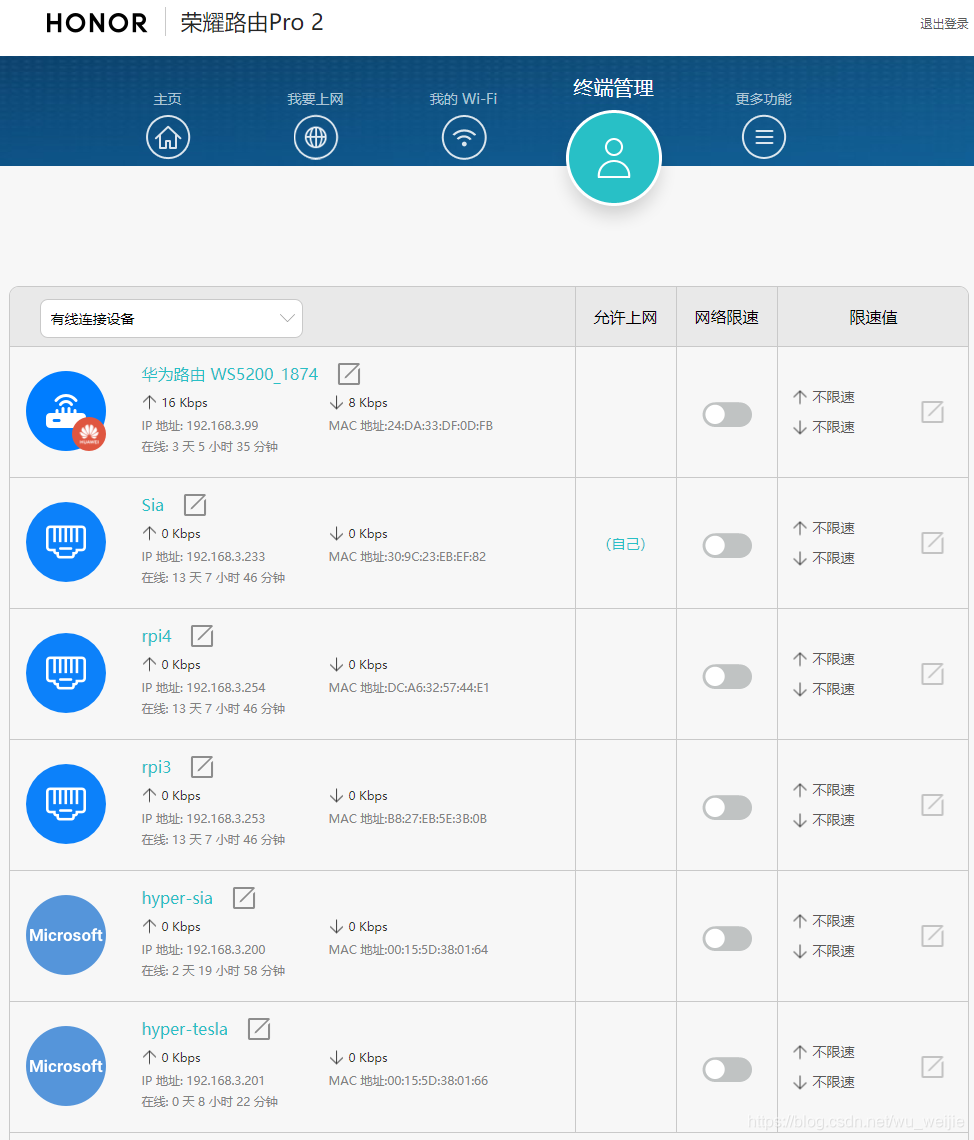
Task: Toggle network speed limit for Sia
Action: pos(727,545)
